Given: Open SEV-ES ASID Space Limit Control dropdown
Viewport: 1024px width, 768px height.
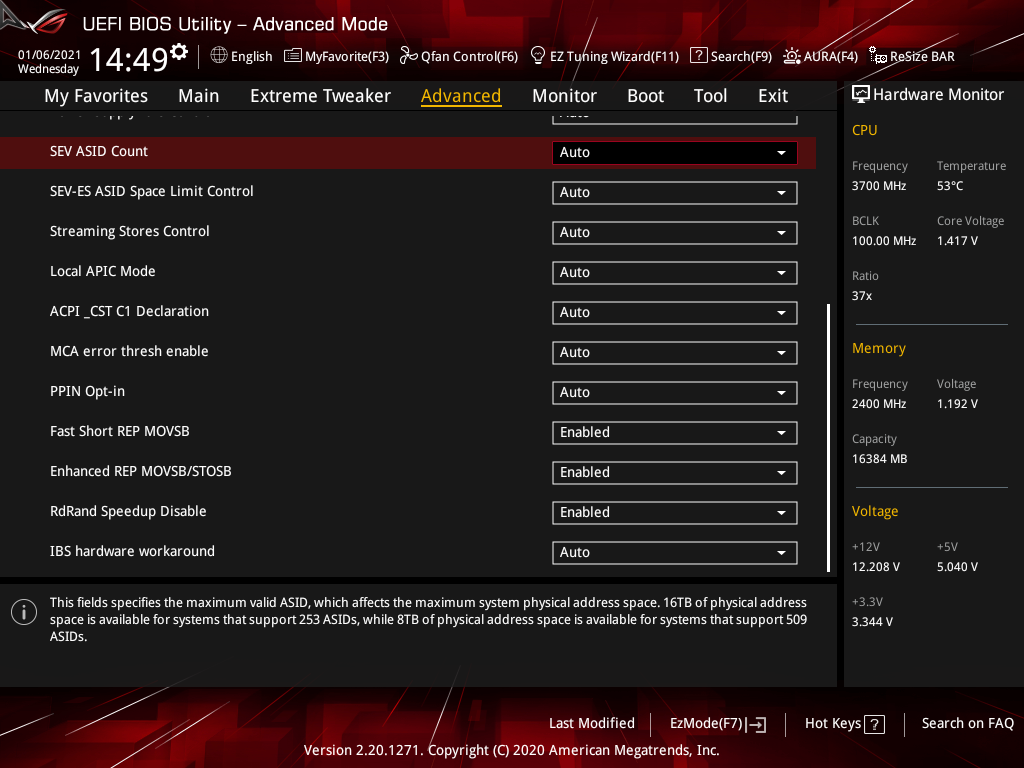Looking at the screenshot, I should click(675, 193).
